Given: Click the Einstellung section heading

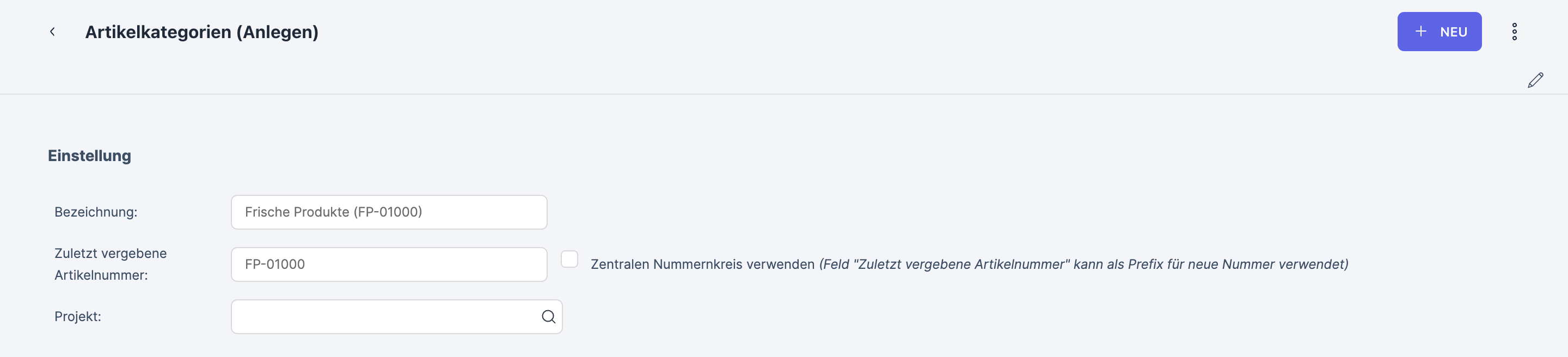Looking at the screenshot, I should click(x=89, y=156).
